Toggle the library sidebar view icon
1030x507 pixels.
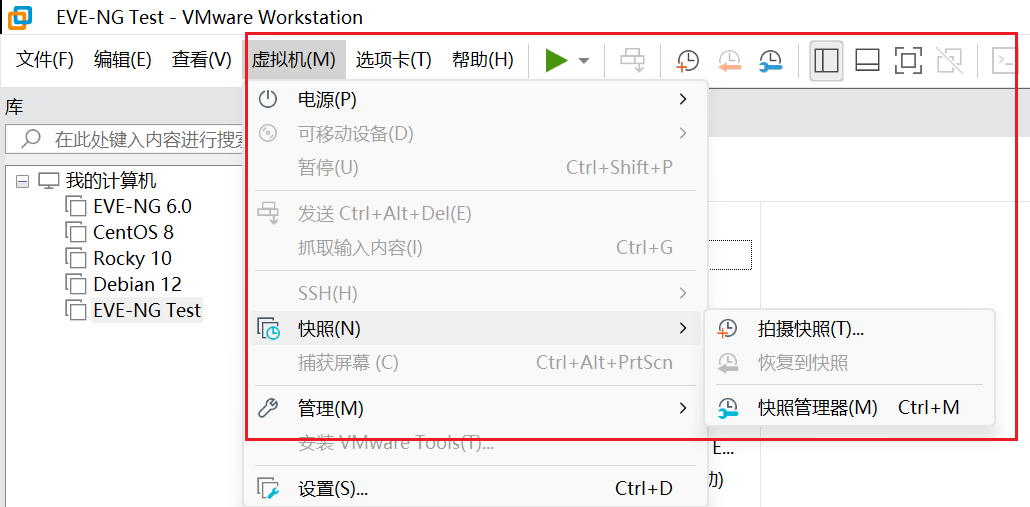826,60
